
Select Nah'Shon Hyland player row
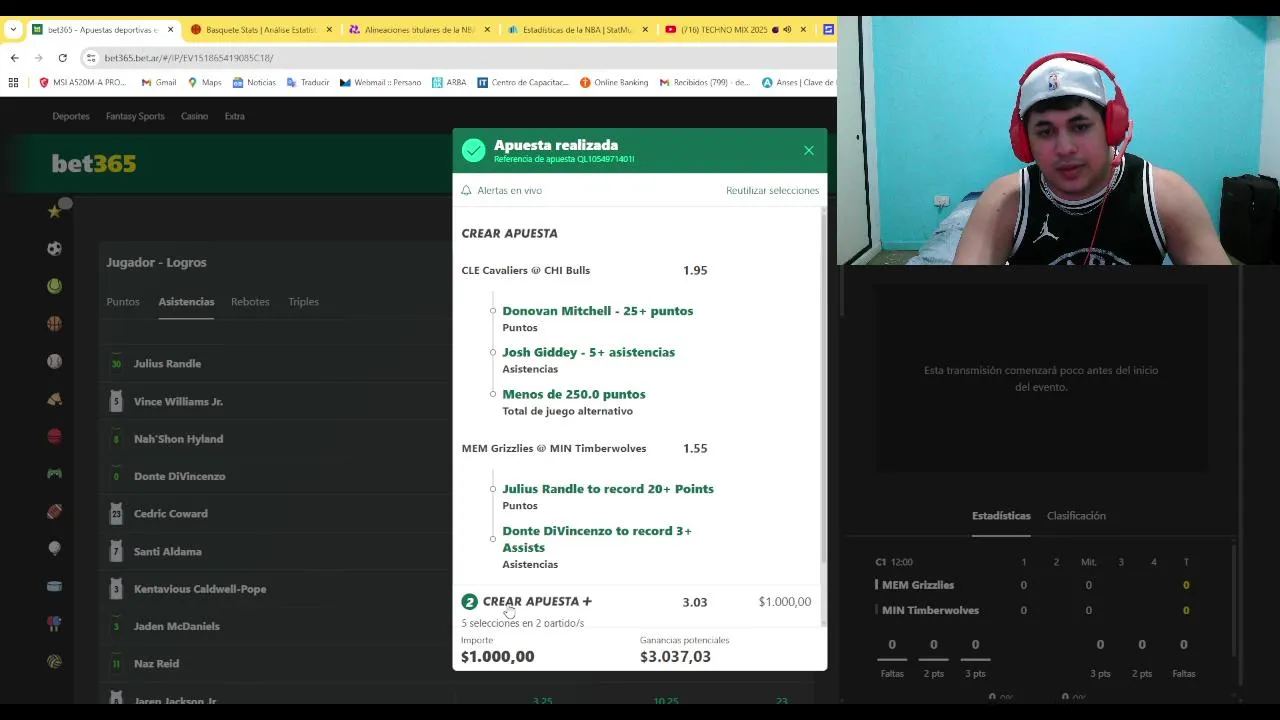pyautogui.click(x=276, y=439)
